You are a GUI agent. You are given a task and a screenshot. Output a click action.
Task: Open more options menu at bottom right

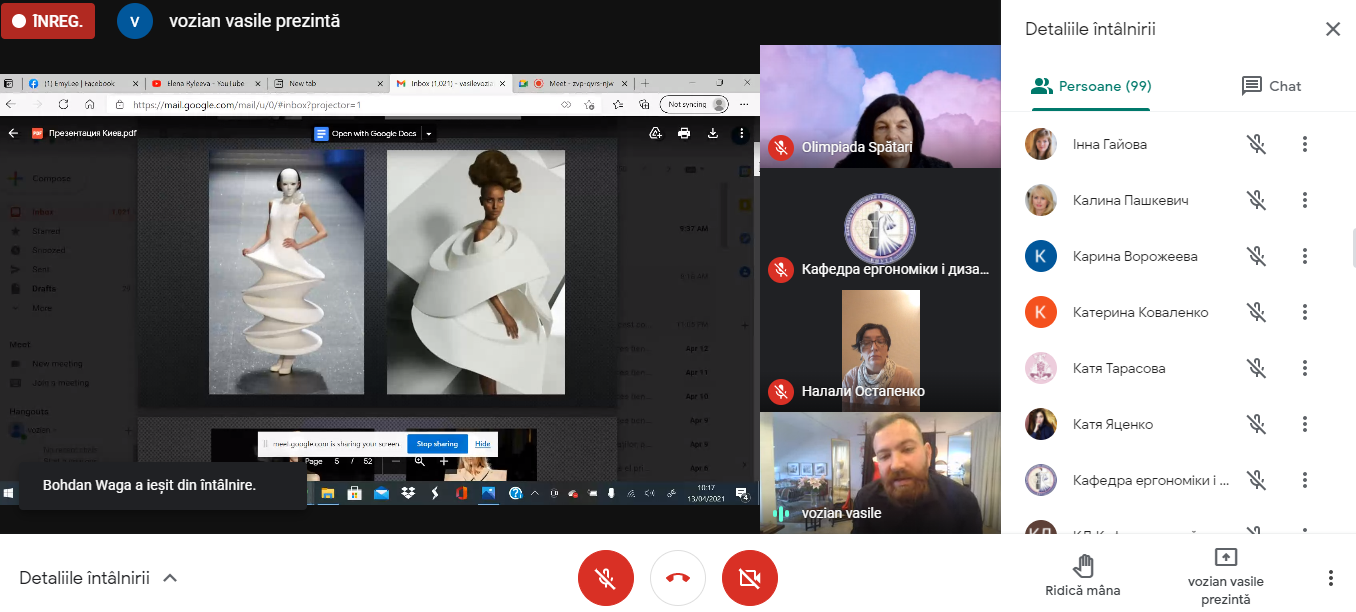coord(1330,578)
